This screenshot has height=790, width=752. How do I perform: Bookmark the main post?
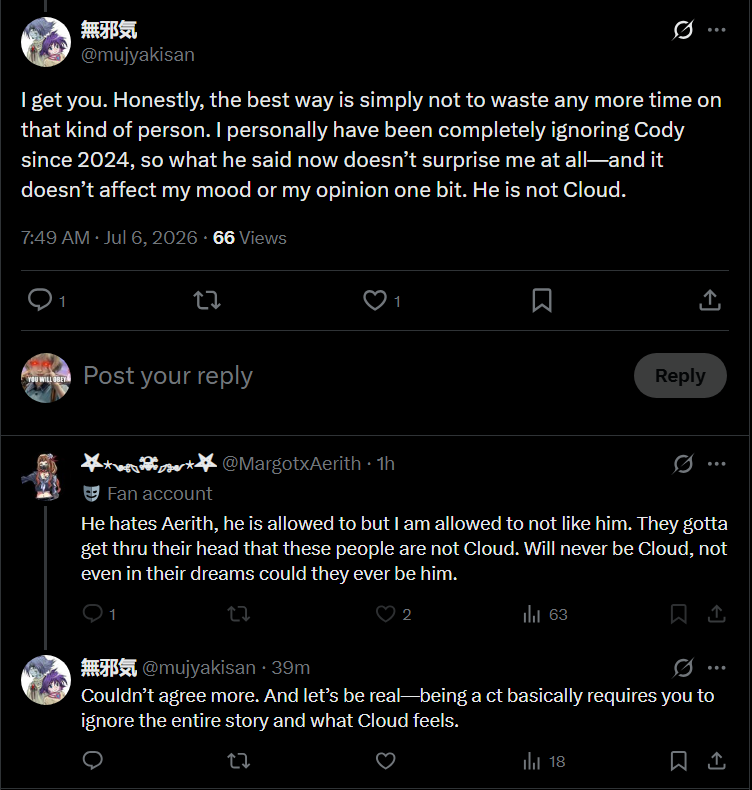click(542, 300)
